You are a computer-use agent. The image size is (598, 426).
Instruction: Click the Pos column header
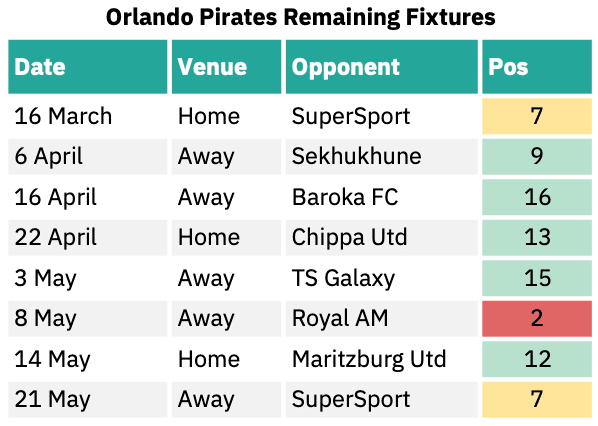tap(537, 67)
